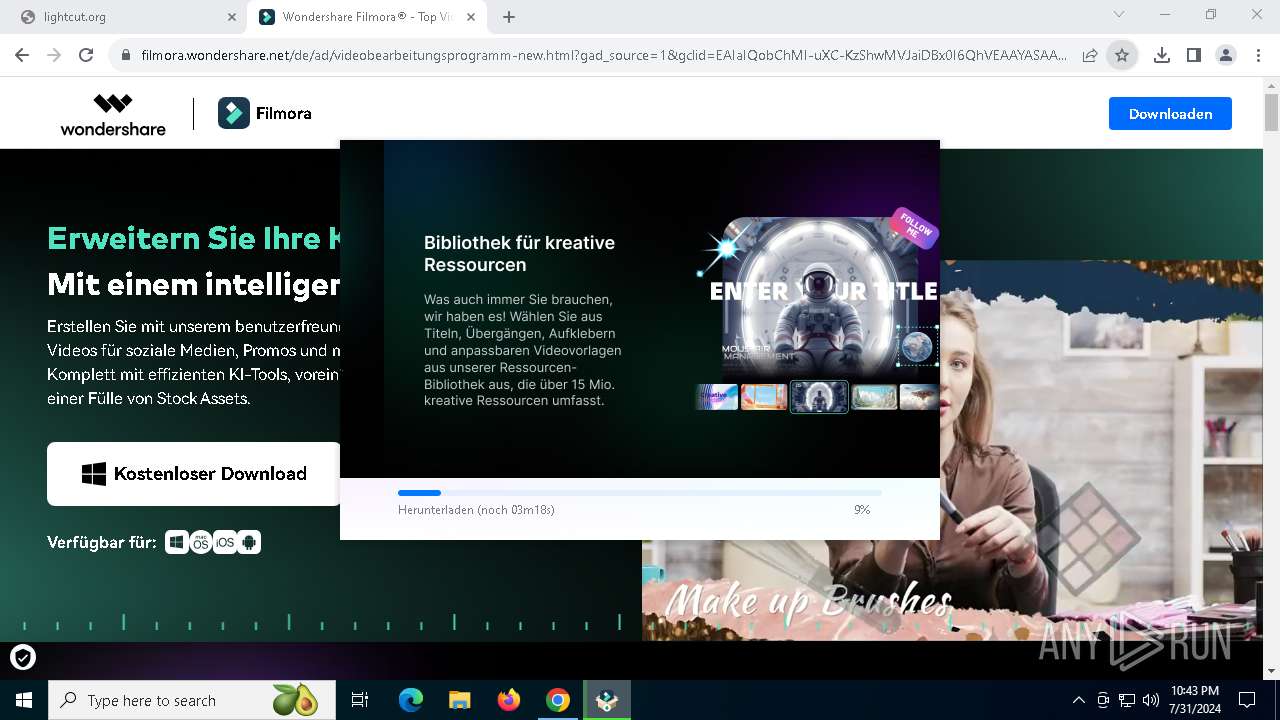The height and width of the screenshot is (720, 1280).
Task: Click the network tray icon
Action: point(1127,700)
